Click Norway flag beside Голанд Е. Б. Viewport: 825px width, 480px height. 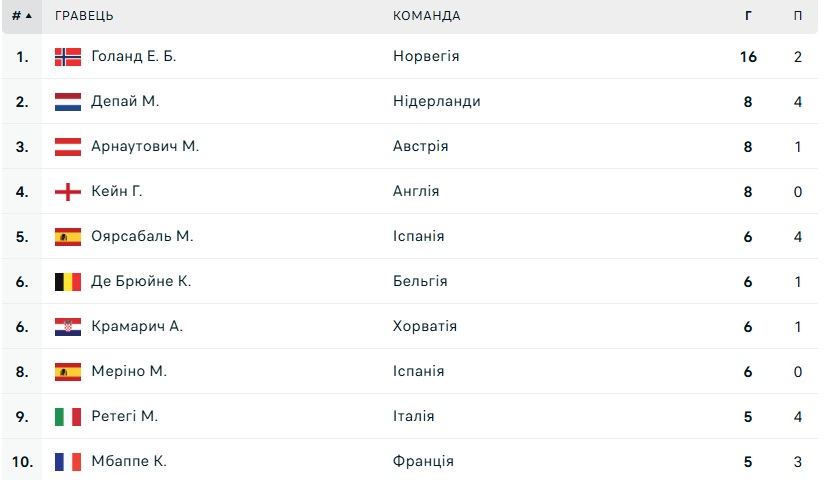[x=67, y=57]
